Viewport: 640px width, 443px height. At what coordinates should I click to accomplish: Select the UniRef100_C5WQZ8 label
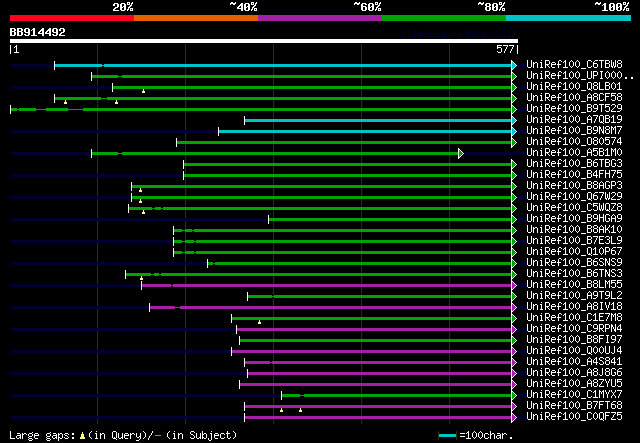[574, 207]
